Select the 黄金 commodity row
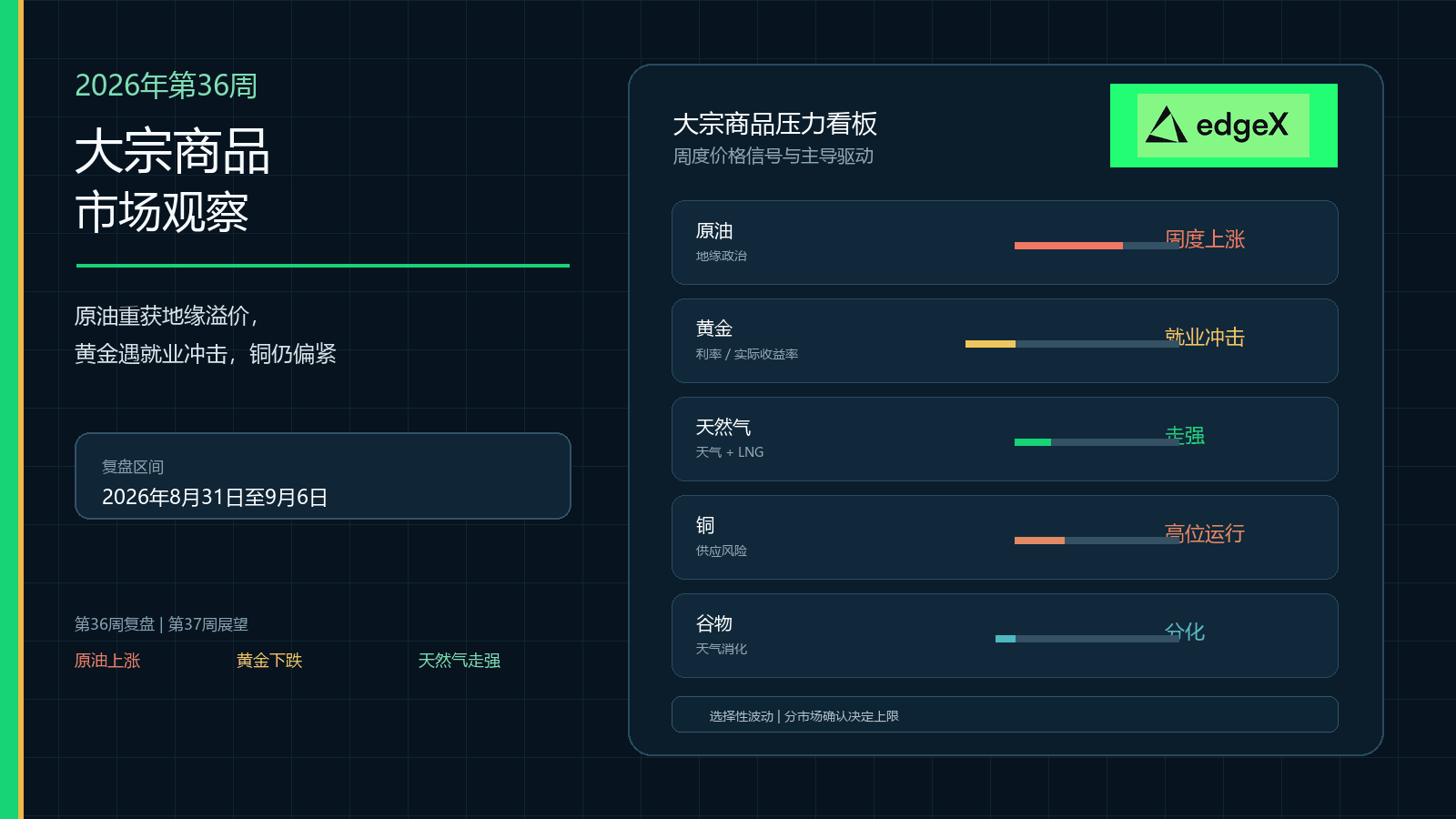 click(1005, 340)
